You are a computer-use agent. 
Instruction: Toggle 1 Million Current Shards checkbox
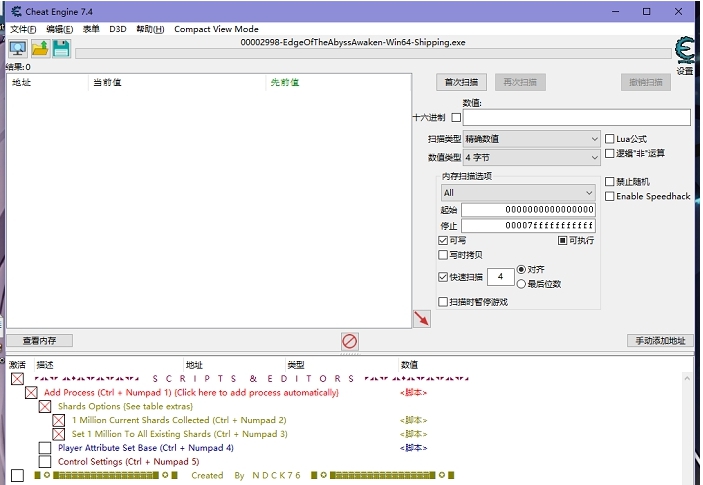(x=58, y=420)
